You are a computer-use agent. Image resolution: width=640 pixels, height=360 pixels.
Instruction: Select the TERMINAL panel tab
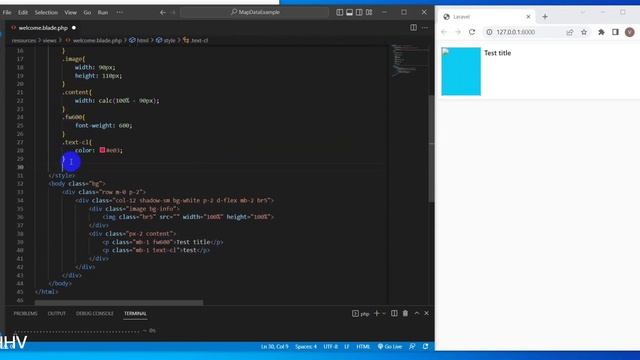135,313
